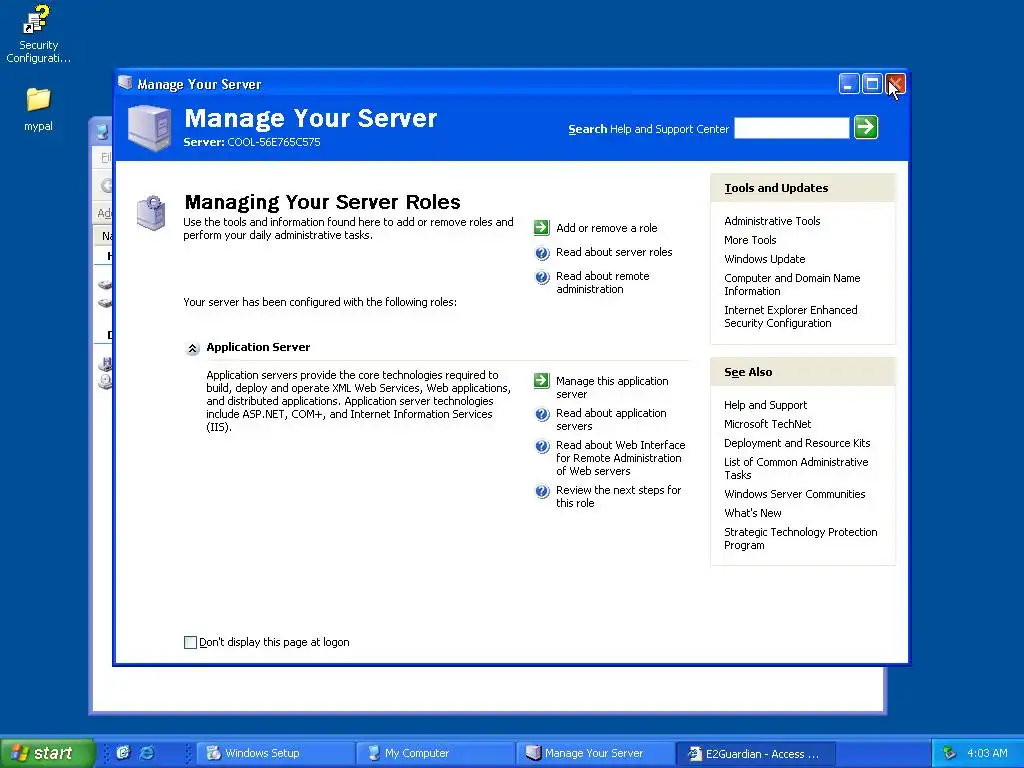Open Read about application servers link
This screenshot has width=1024, height=768.
[x=611, y=419]
